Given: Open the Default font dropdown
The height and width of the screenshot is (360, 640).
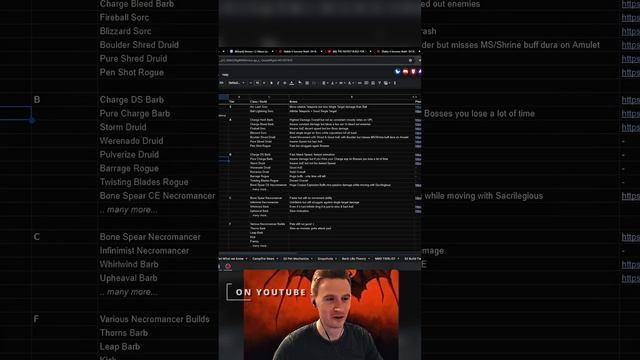Looking at the screenshot, I should [x=236, y=83].
